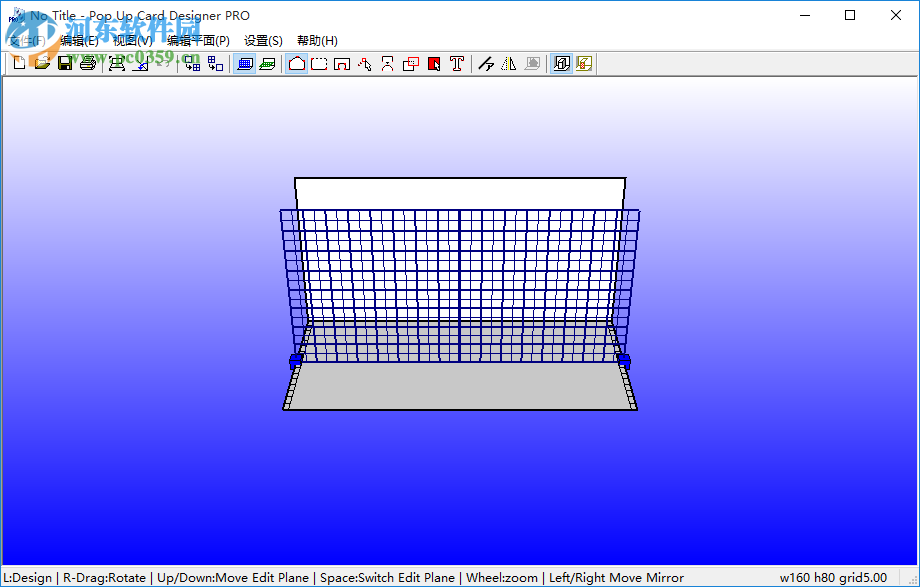The height and width of the screenshot is (587, 920).
Task: Toggle the 3D box view button
Action: pos(562,63)
